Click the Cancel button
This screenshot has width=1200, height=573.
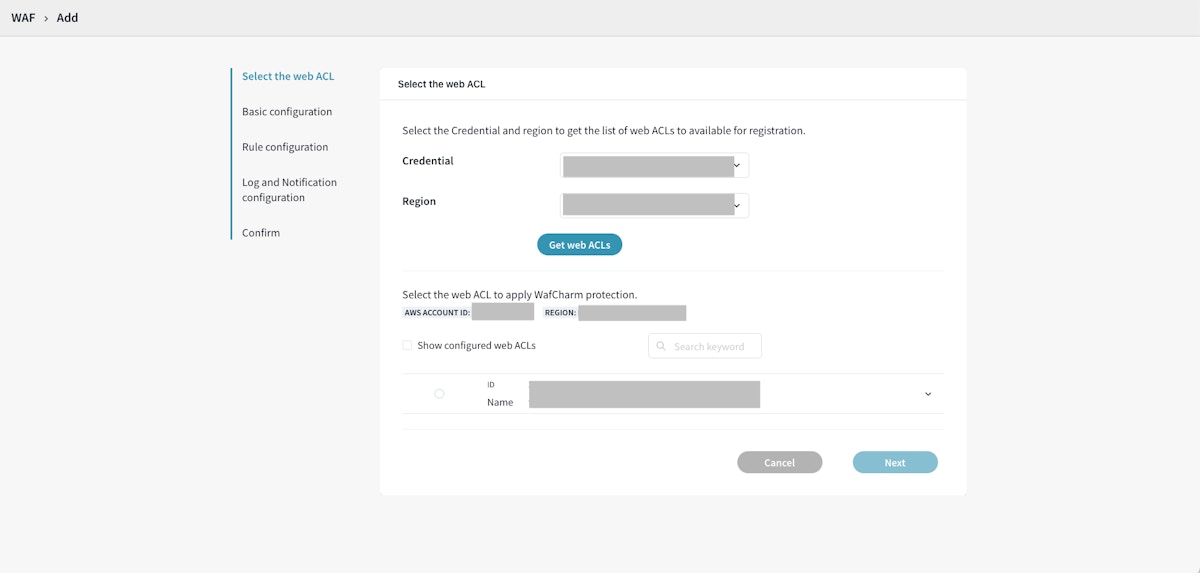(x=779, y=463)
